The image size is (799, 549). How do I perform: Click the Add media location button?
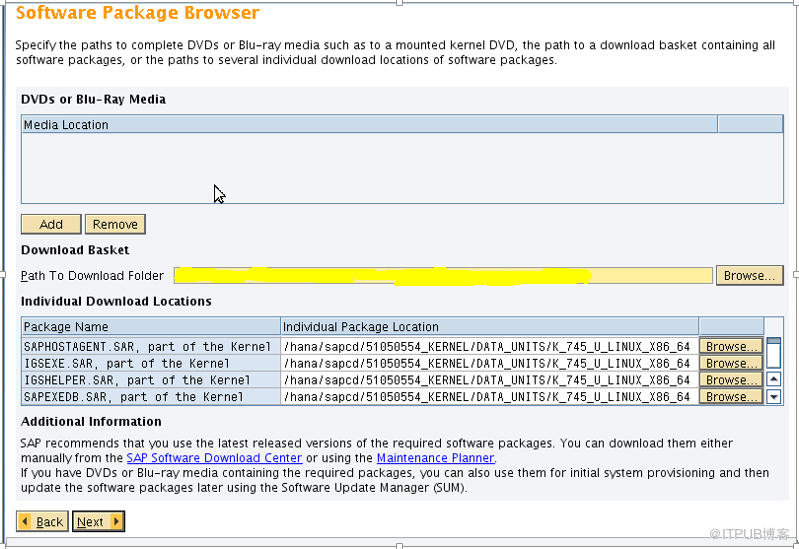[x=51, y=224]
